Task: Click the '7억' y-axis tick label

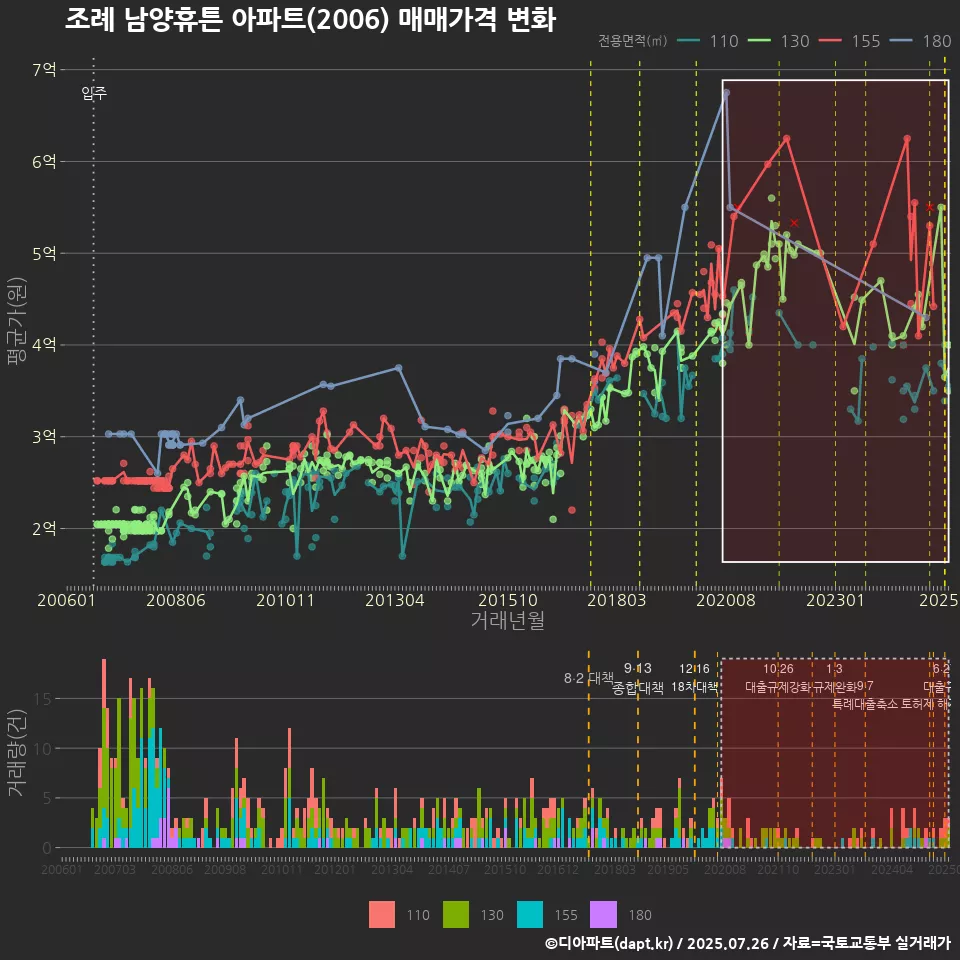Action: point(44,70)
